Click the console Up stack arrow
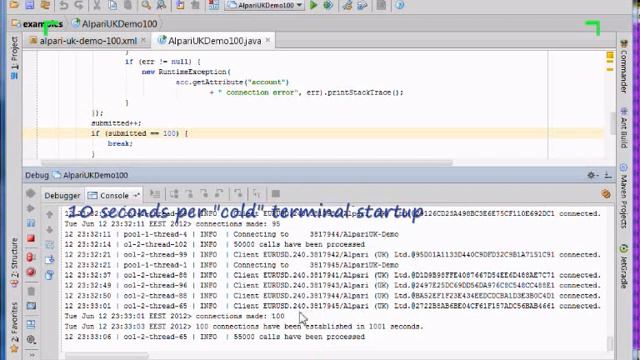The width and height of the screenshot is (640, 360). tap(50, 214)
